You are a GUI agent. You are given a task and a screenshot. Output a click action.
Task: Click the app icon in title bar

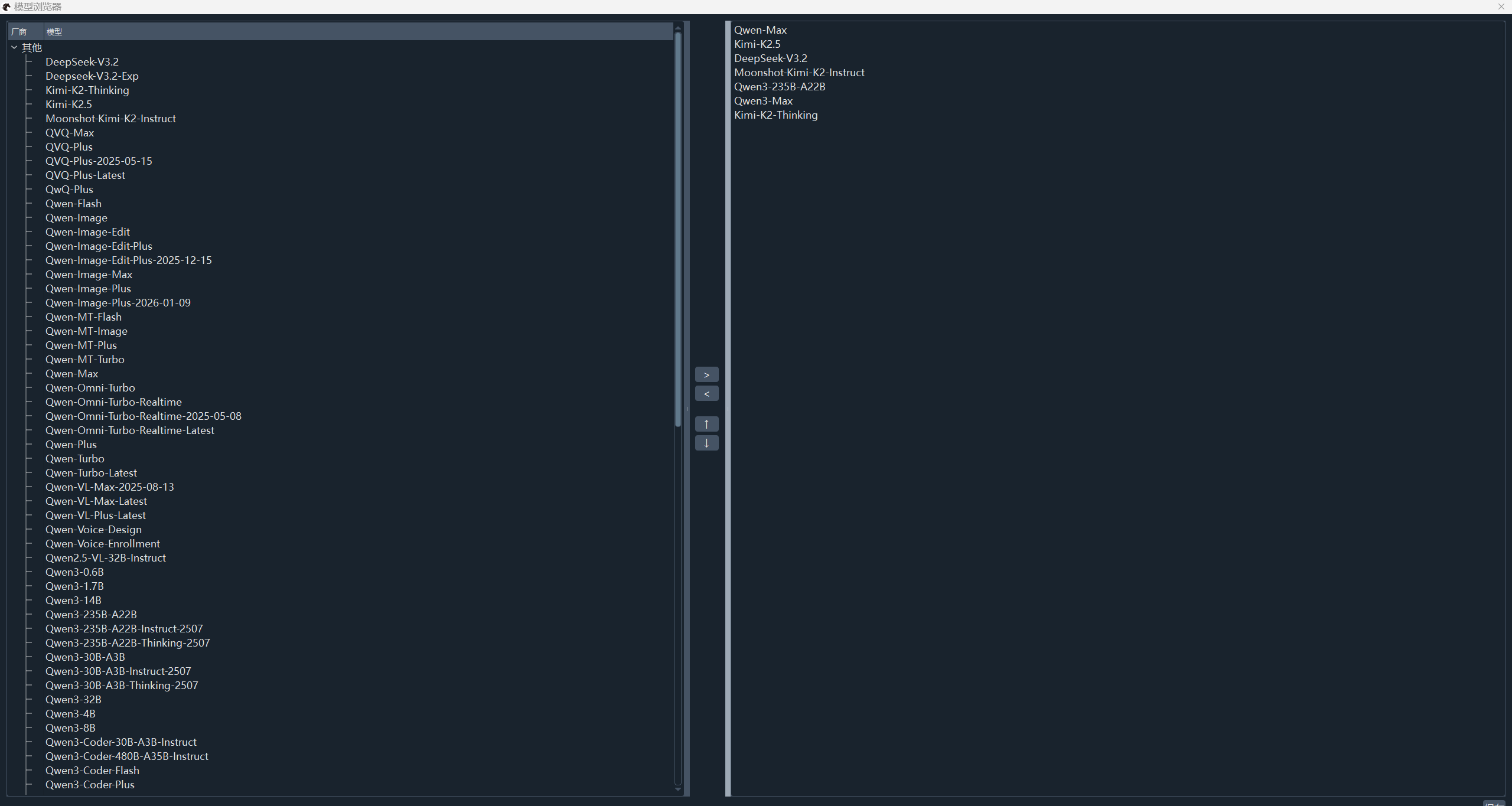6,6
